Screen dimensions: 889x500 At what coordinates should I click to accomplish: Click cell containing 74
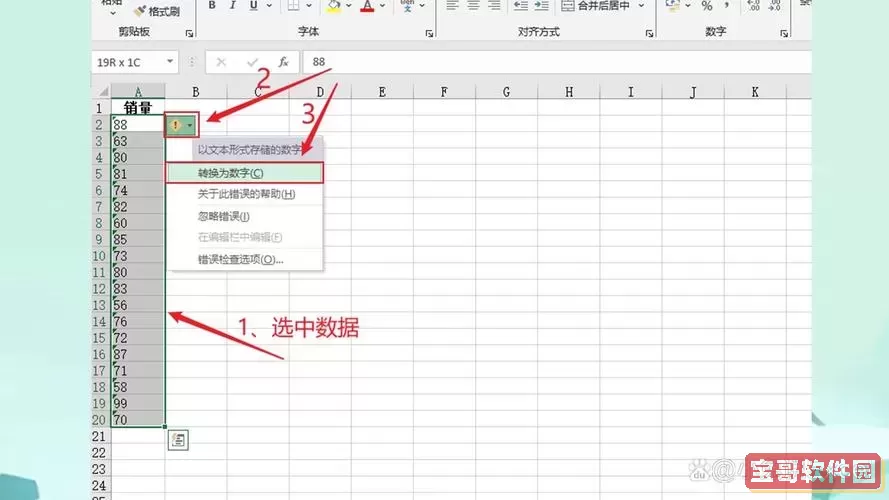[138, 190]
